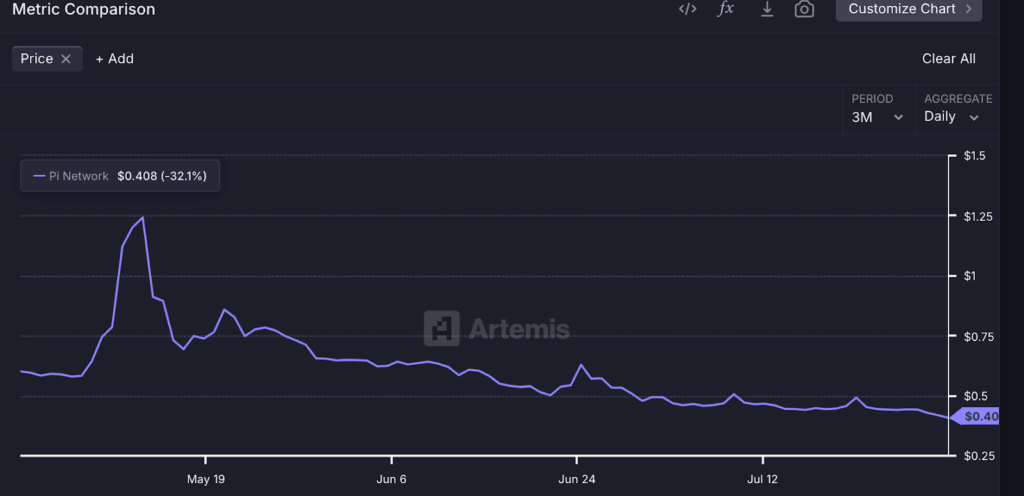Click the Jul 12 axis label
The height and width of the screenshot is (496, 1024).
[x=762, y=479]
